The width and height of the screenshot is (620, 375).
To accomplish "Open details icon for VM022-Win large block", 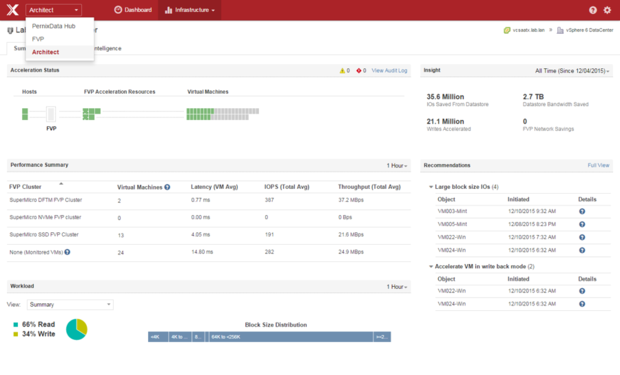I will [x=582, y=237].
